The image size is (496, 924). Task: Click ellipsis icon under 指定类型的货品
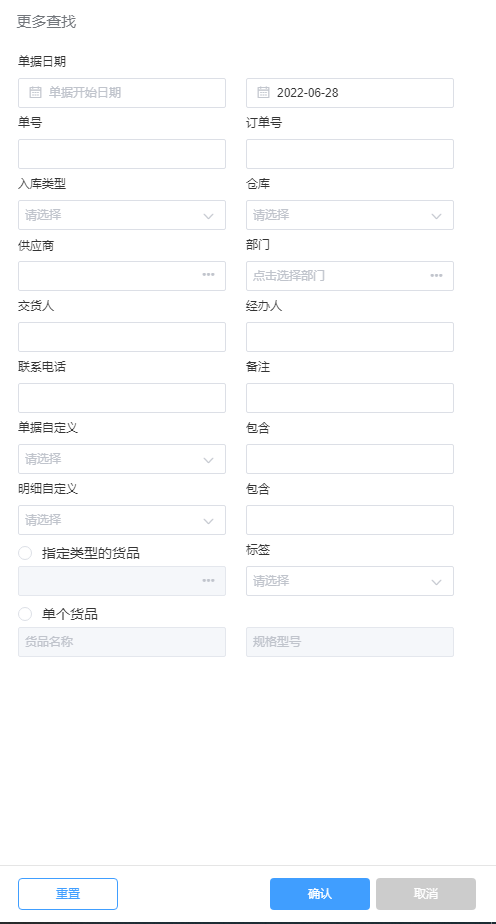click(x=209, y=580)
